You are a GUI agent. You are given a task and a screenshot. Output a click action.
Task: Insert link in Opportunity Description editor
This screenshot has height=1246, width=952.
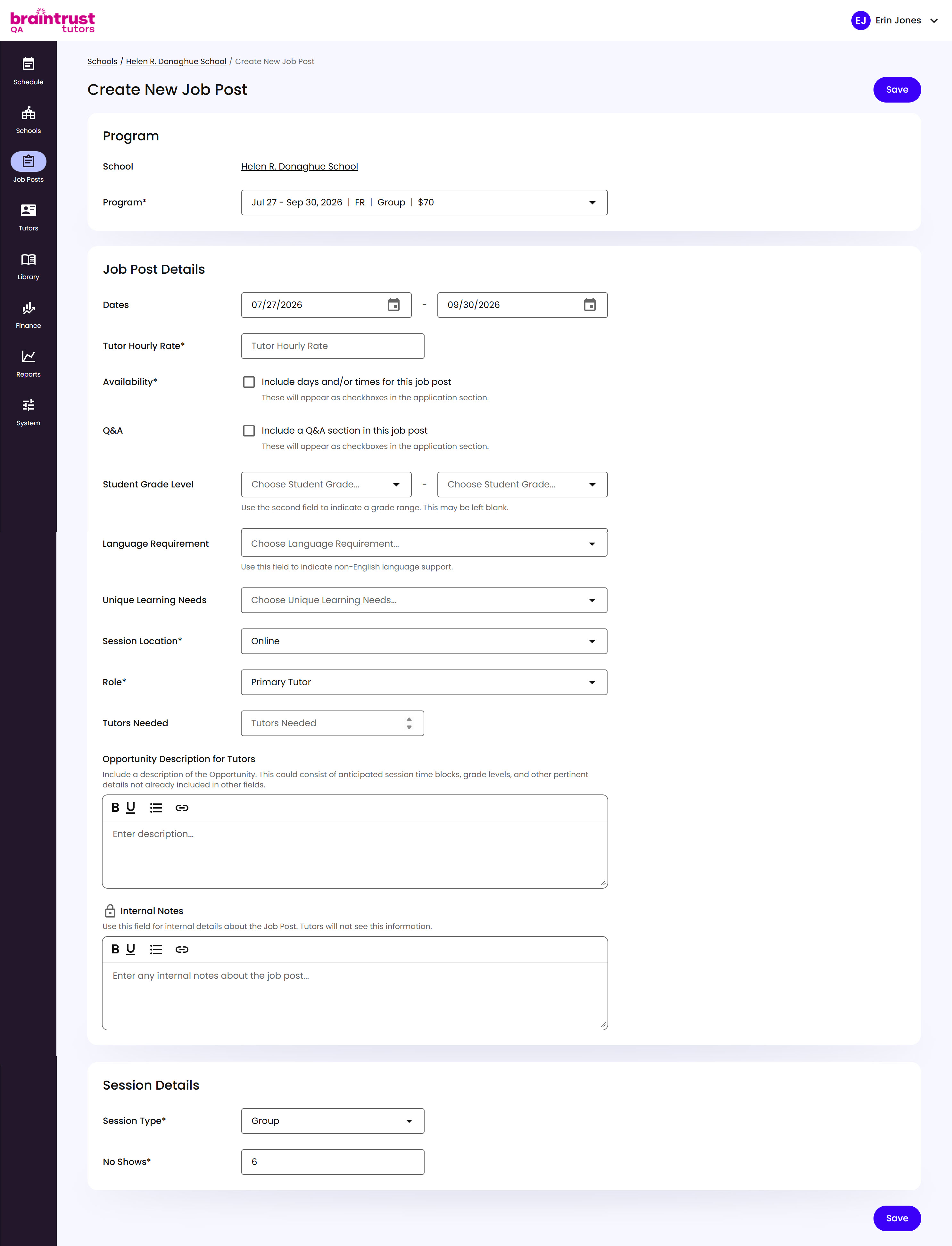click(182, 808)
